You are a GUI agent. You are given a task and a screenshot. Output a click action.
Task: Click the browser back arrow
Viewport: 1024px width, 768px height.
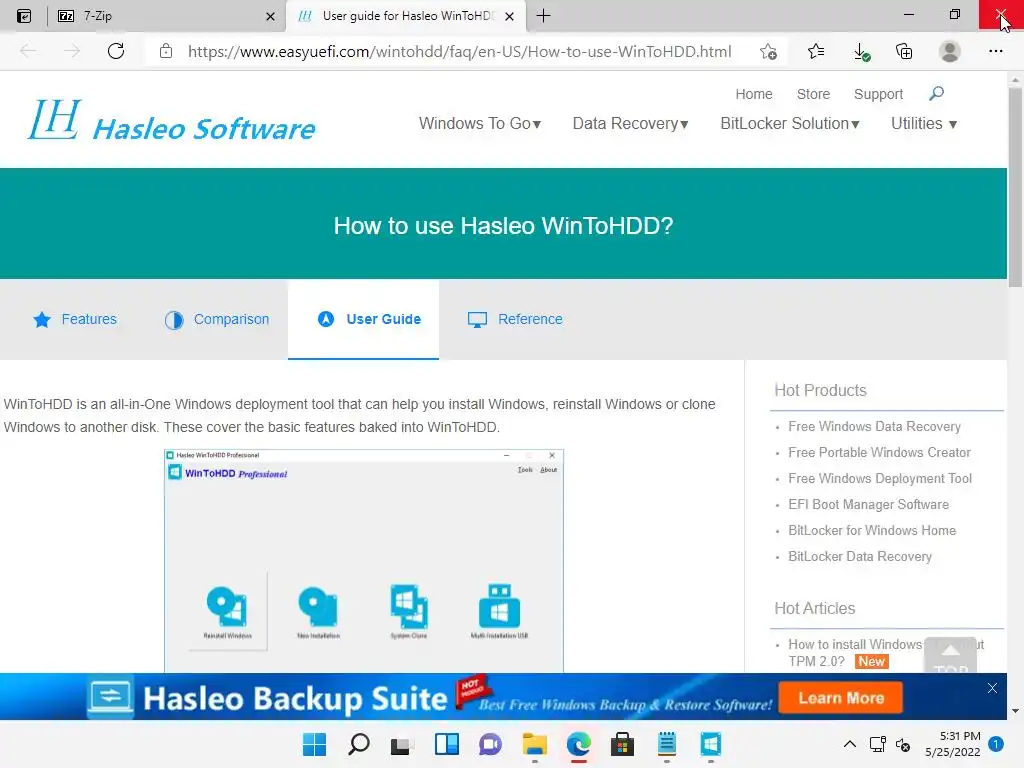(x=28, y=51)
